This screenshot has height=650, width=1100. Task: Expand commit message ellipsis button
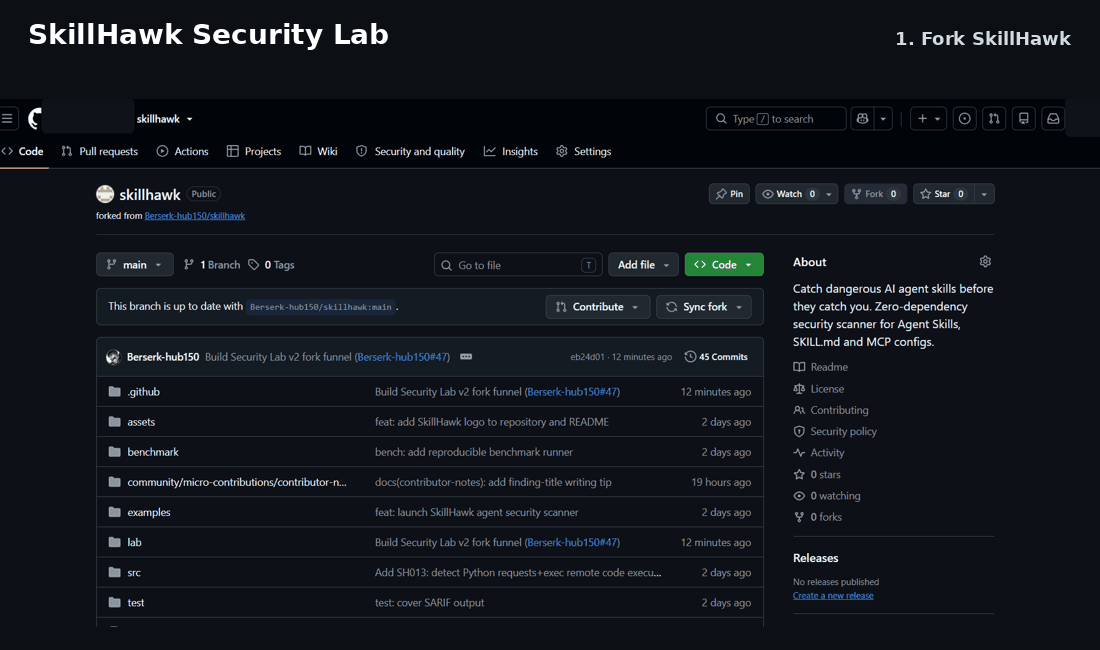pos(466,356)
